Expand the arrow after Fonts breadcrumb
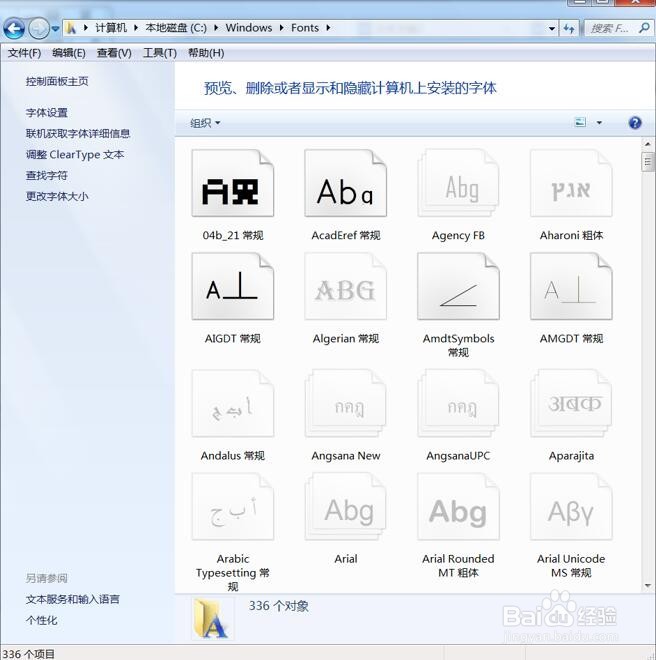The height and width of the screenshot is (660, 656). [328, 28]
